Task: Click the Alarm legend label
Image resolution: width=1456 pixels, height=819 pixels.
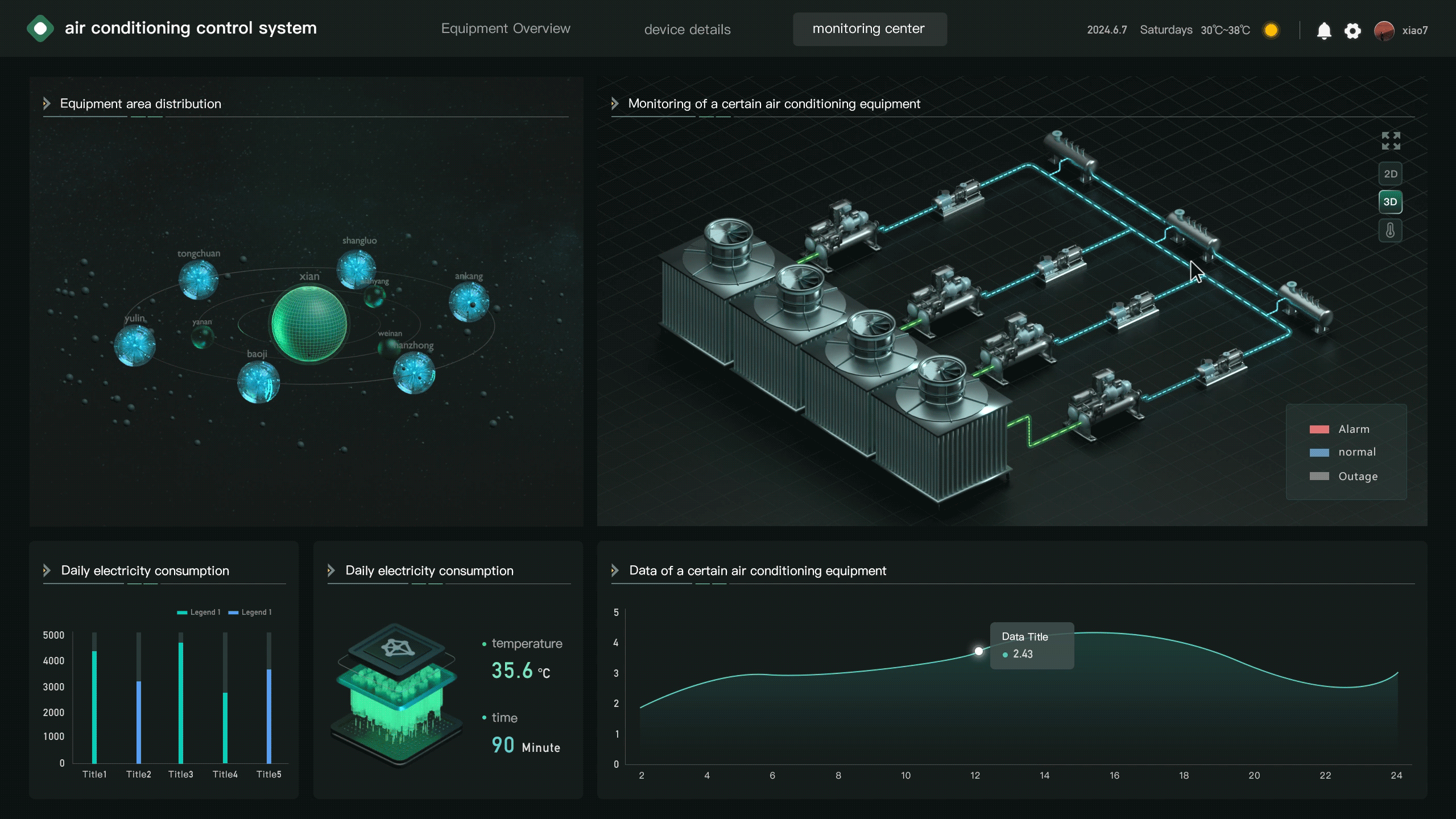Action: 1354,429
